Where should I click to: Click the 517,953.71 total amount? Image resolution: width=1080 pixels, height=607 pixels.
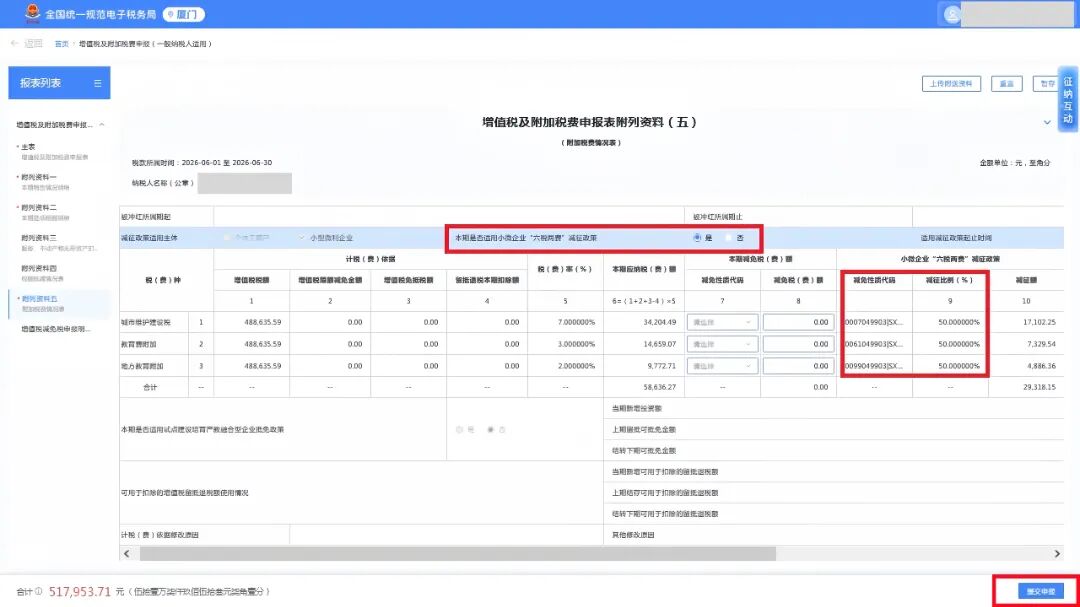(x=80, y=591)
